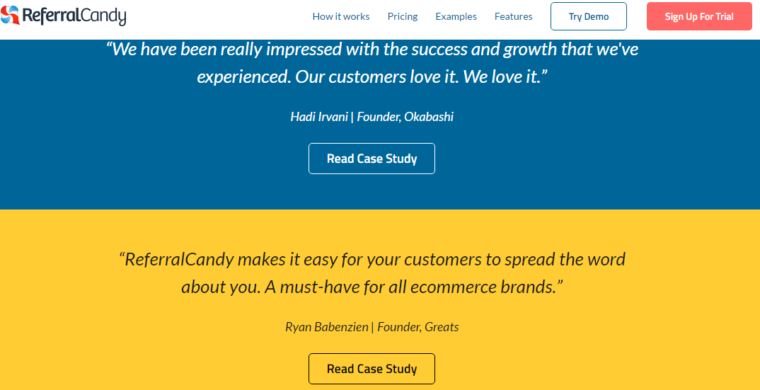Image resolution: width=760 pixels, height=390 pixels.
Task: Click the text "Founder, Okabashi"
Action: (x=405, y=117)
